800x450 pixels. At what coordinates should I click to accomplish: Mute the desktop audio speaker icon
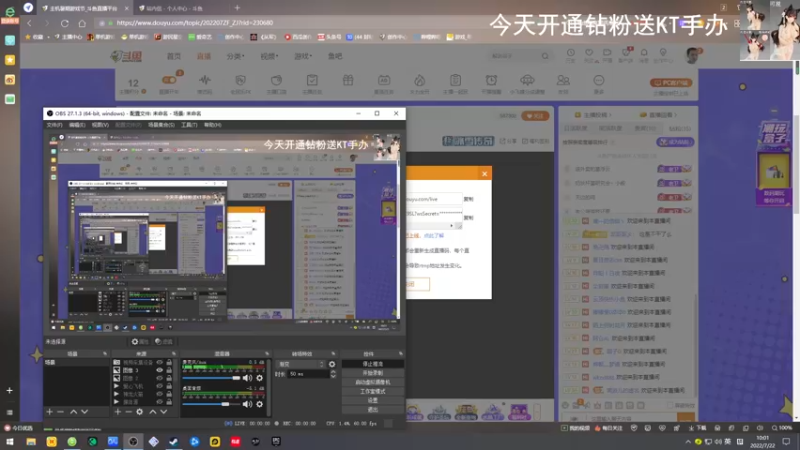247,404
